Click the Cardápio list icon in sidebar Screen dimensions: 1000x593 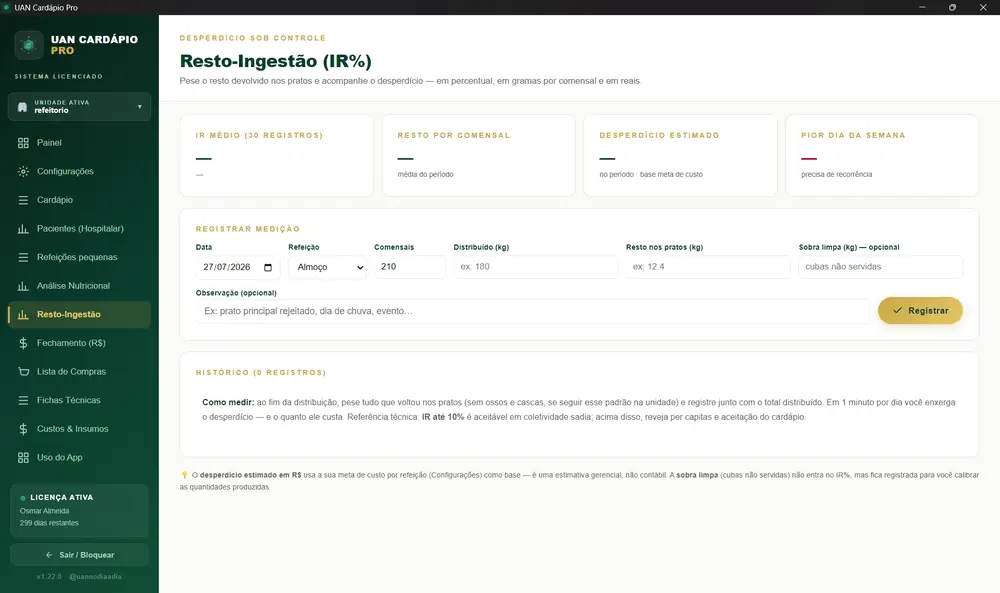[24, 200]
